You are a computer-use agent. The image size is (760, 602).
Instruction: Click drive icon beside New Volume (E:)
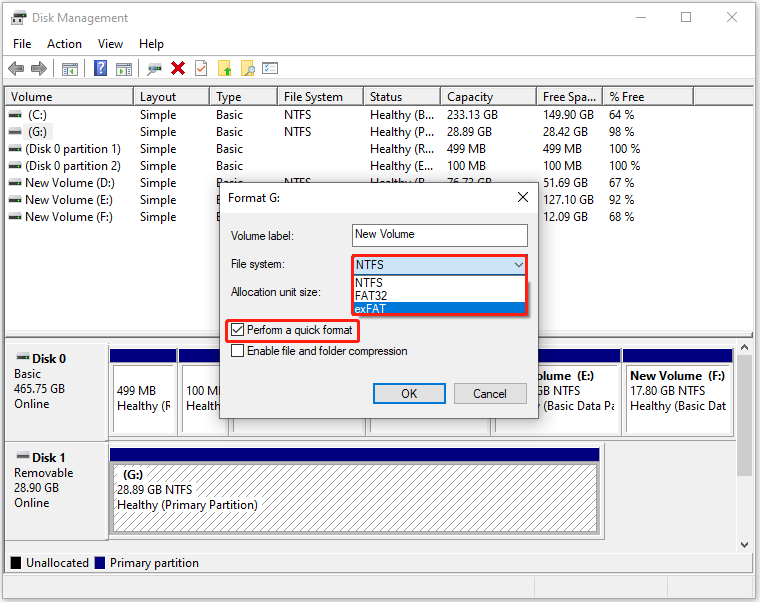pyautogui.click(x=16, y=200)
